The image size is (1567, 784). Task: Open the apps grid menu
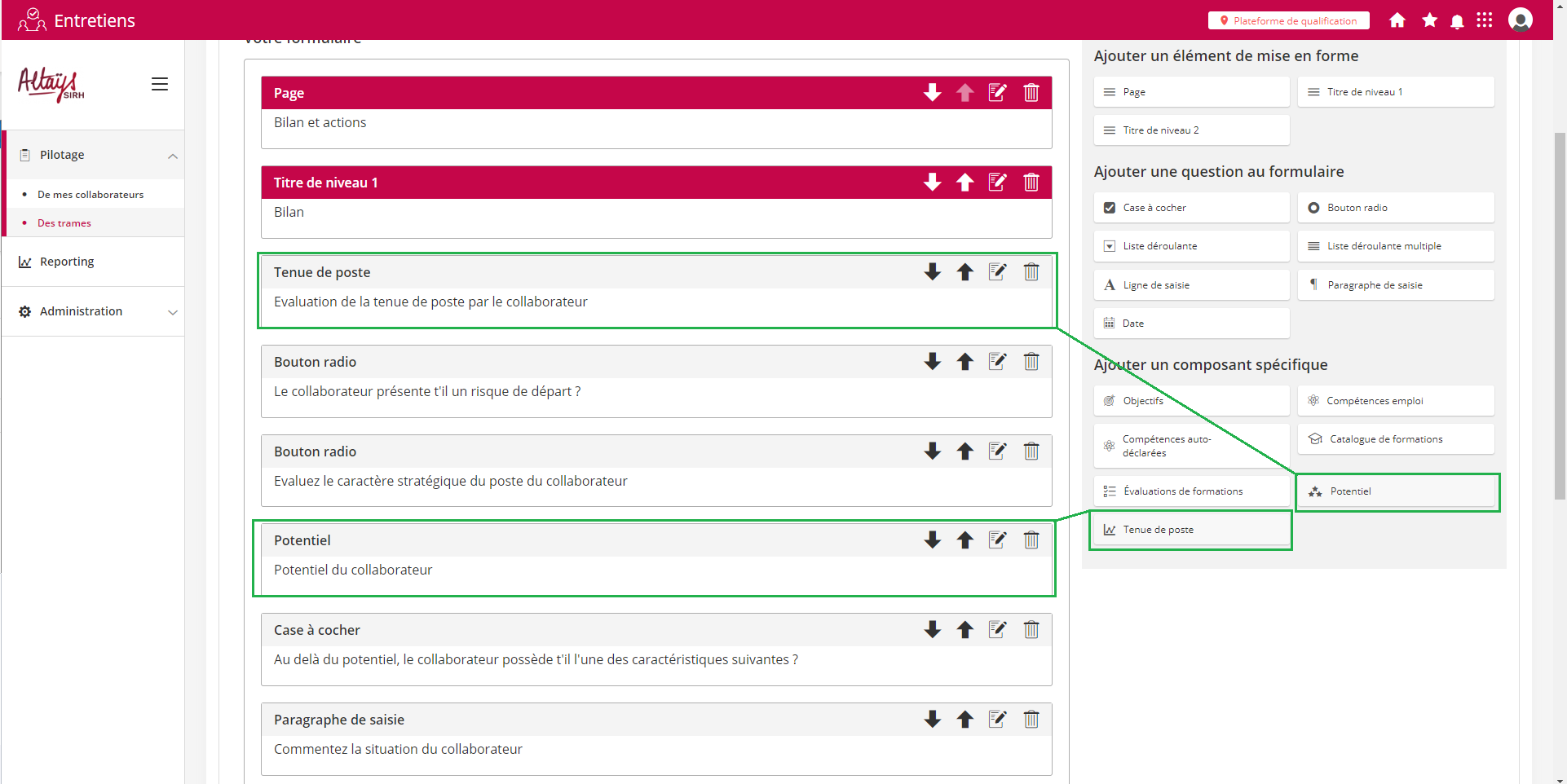point(1484,20)
